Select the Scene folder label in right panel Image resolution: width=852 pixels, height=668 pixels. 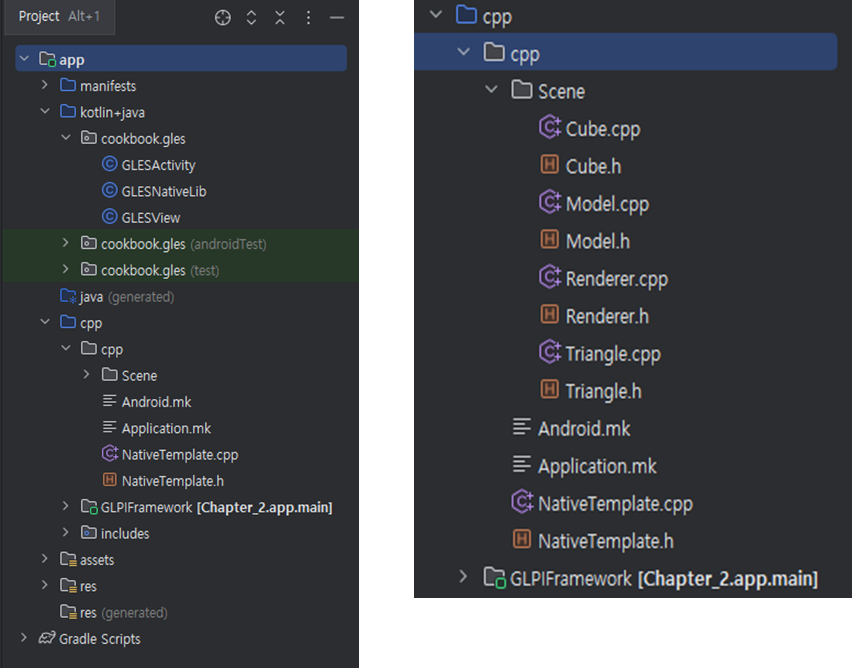click(x=561, y=91)
